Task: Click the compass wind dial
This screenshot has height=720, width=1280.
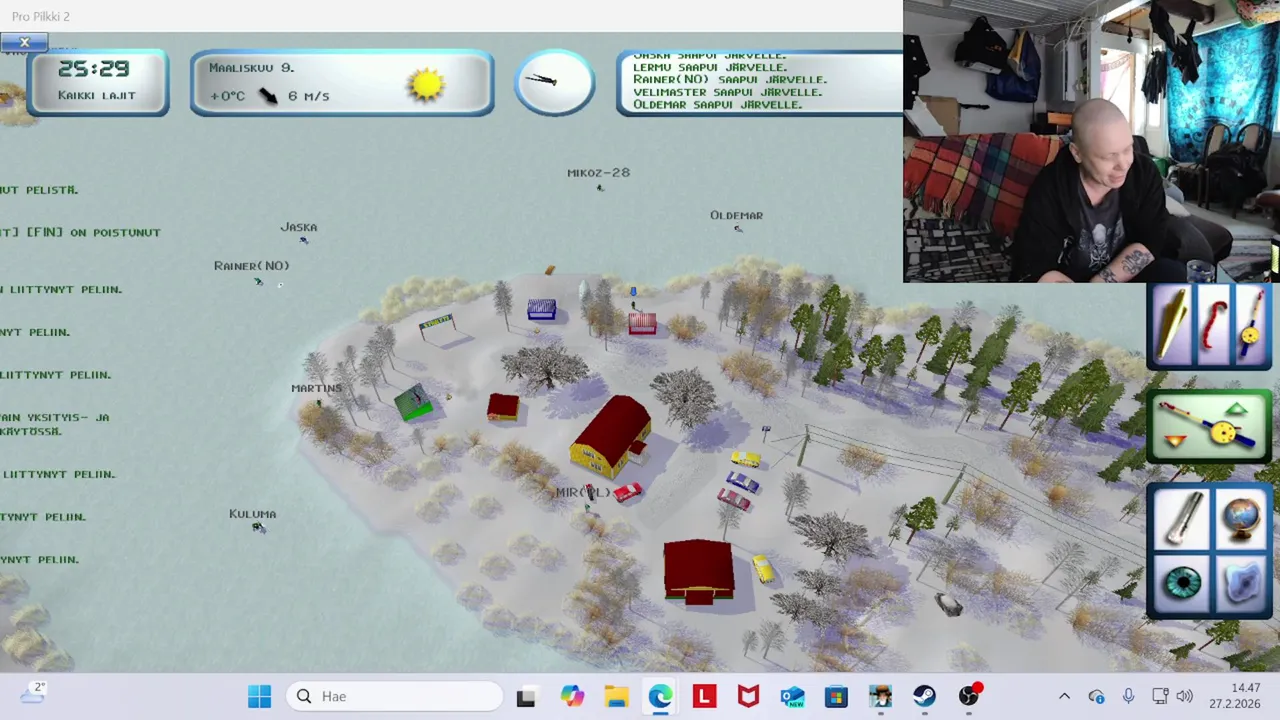Action: click(x=555, y=81)
